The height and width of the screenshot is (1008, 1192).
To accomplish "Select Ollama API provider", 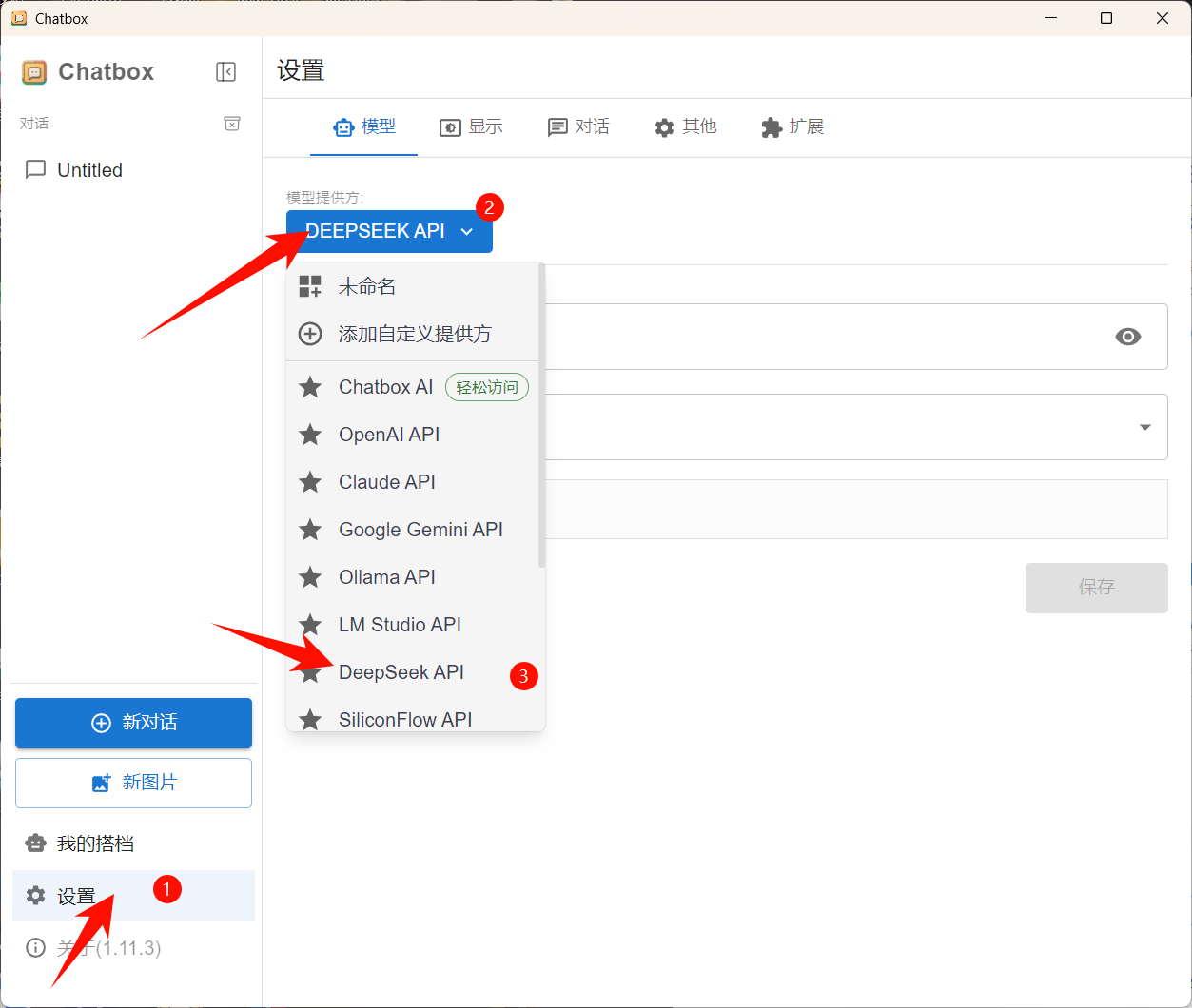I will click(x=413, y=577).
